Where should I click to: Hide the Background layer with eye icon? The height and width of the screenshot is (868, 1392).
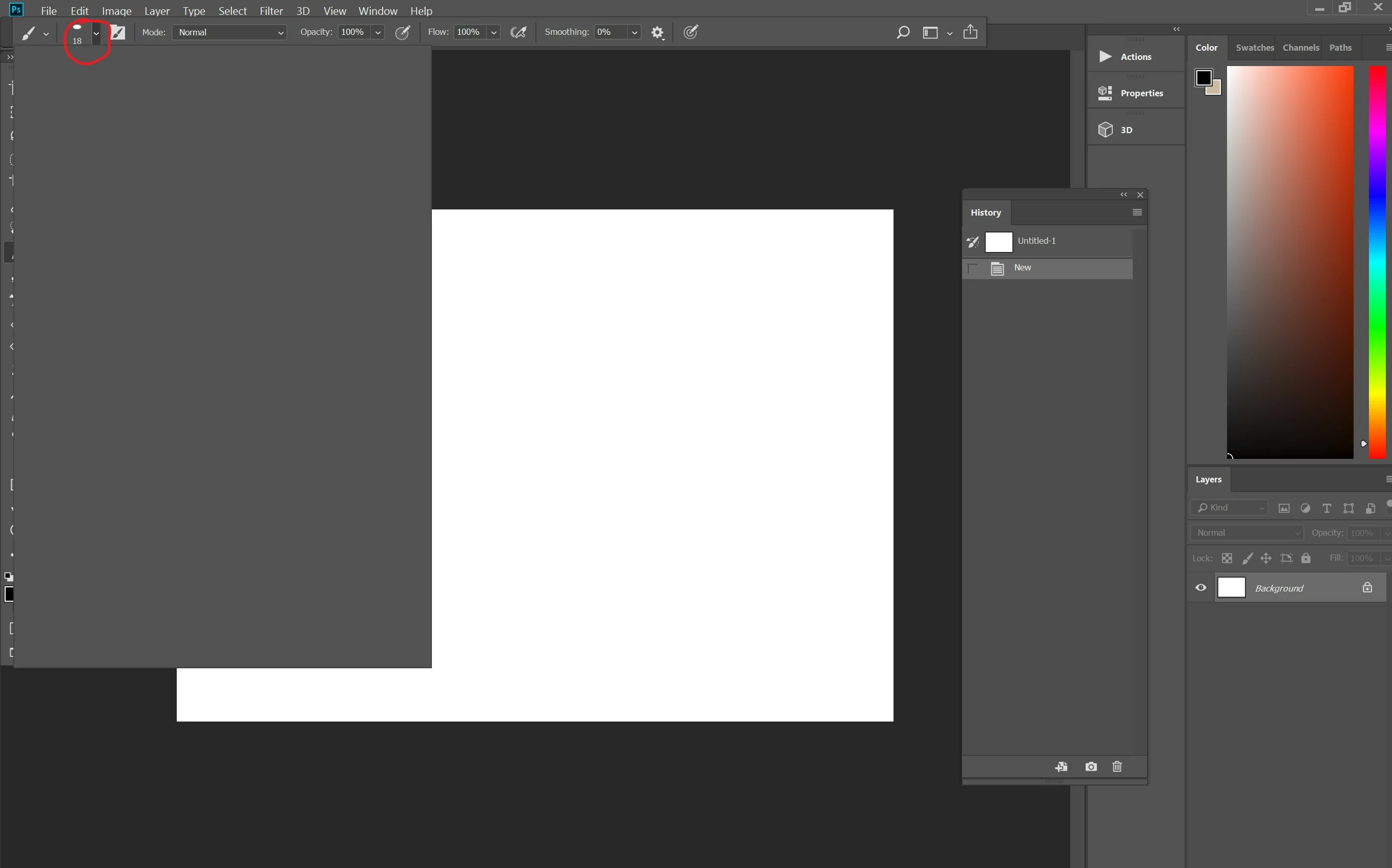click(1201, 587)
